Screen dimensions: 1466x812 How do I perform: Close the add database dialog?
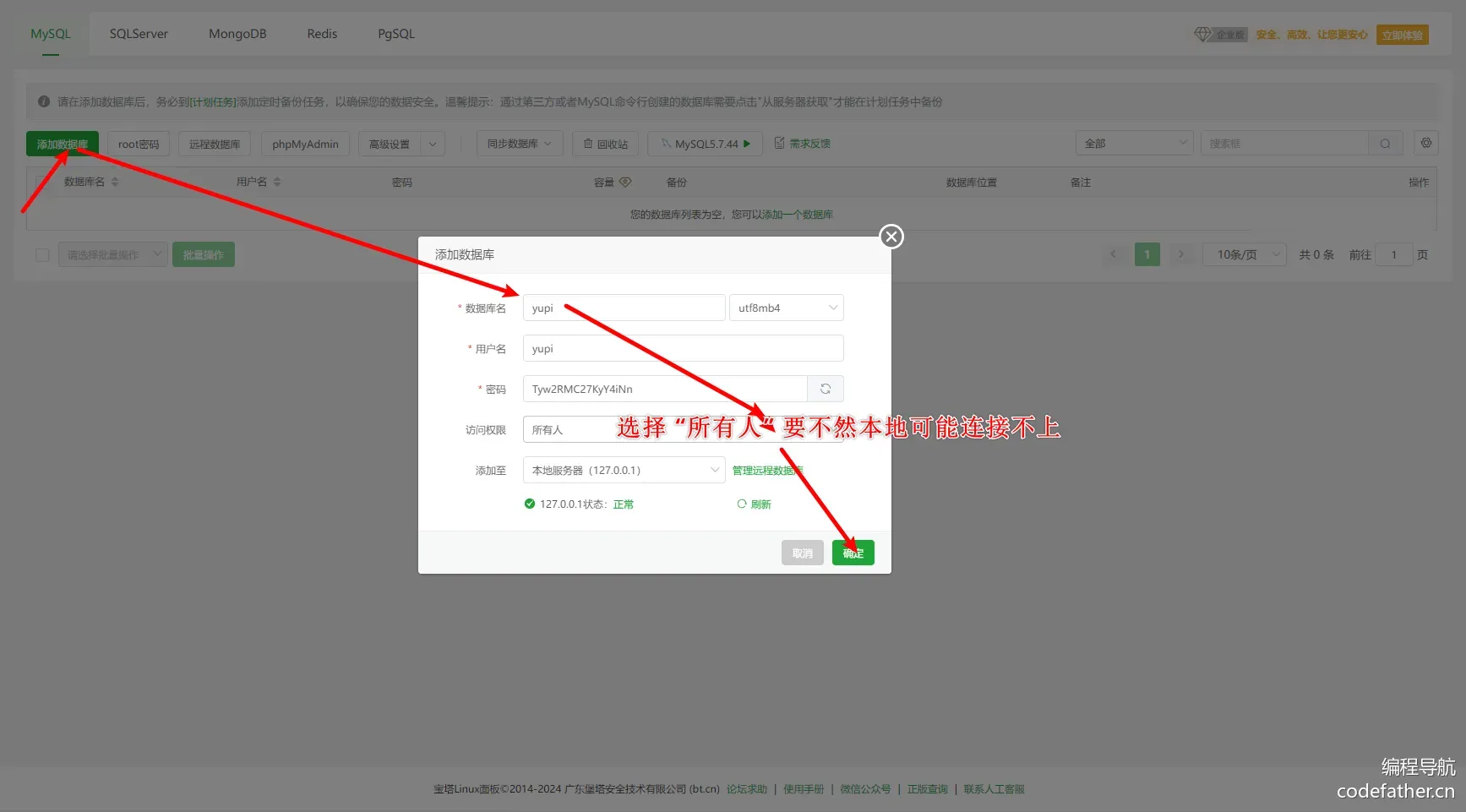point(891,237)
